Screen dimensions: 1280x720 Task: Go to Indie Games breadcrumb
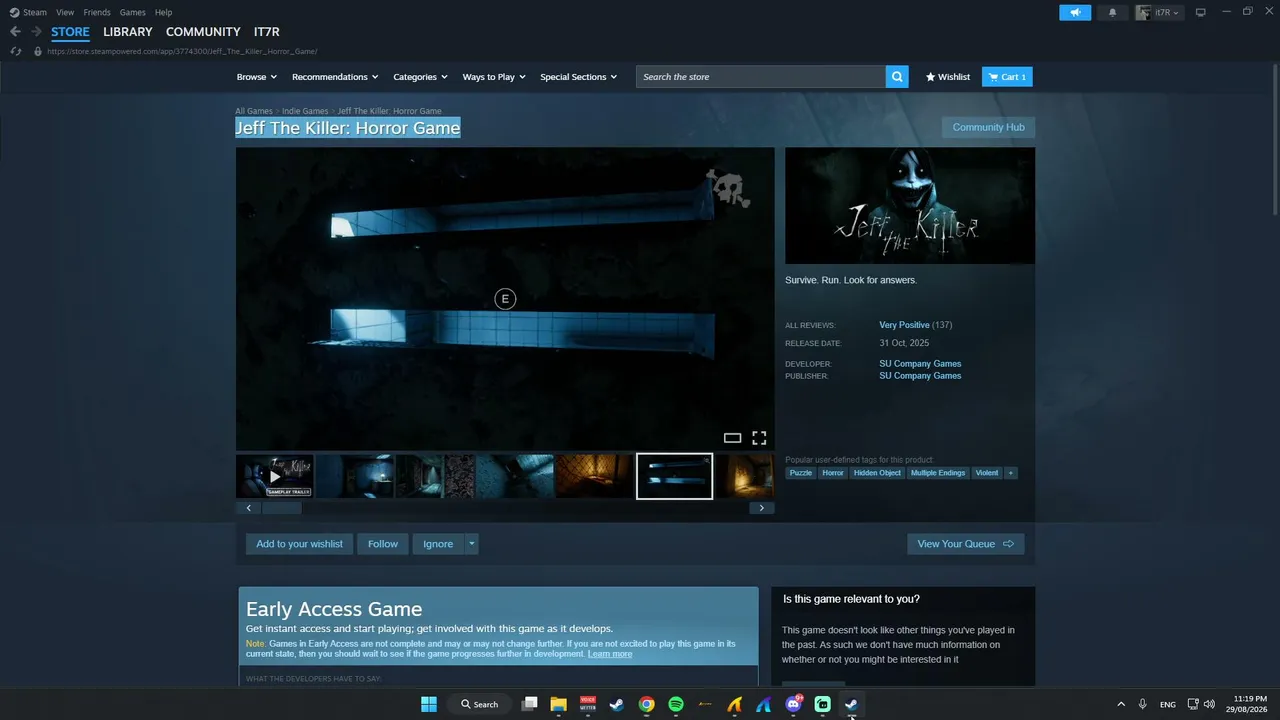tap(305, 111)
